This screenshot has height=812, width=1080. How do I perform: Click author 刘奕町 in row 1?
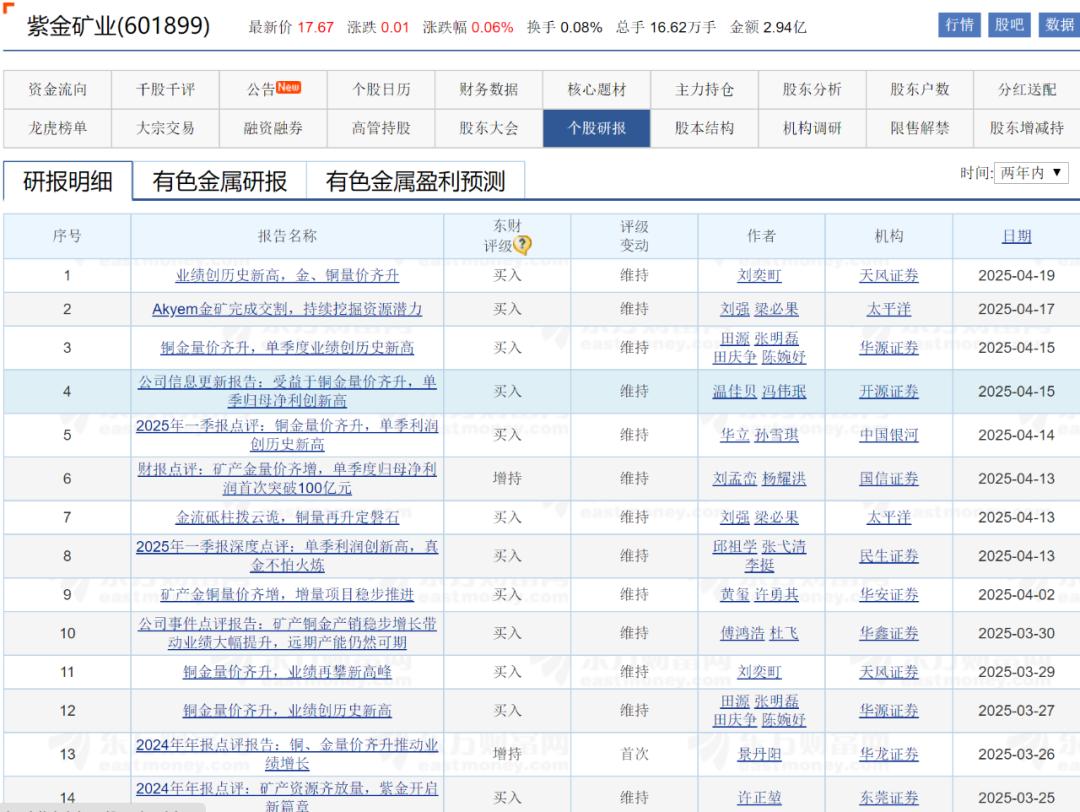[759, 275]
